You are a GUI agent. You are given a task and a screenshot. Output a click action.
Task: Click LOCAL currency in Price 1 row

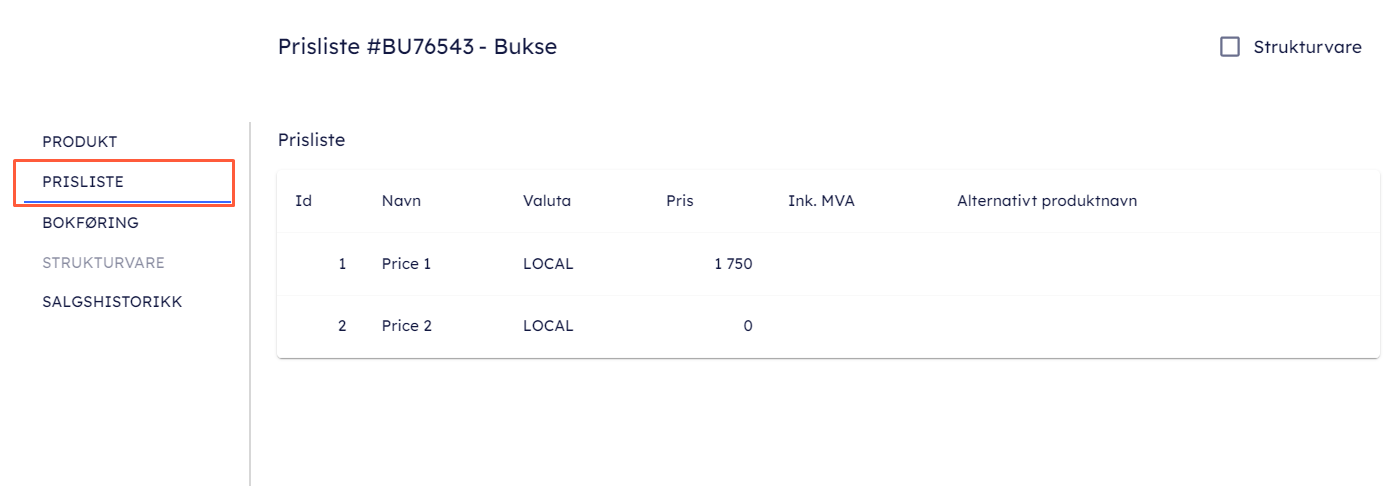pos(548,264)
